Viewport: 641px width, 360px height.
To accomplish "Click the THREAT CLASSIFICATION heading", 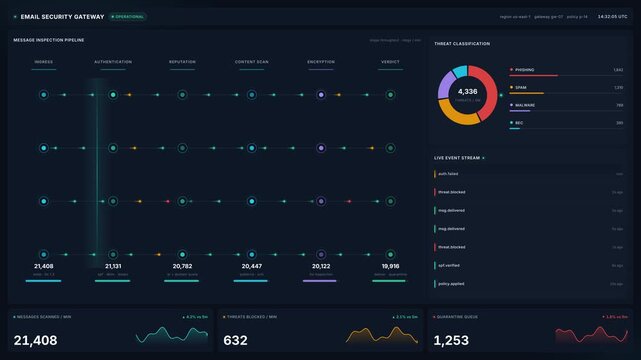I will (x=462, y=44).
